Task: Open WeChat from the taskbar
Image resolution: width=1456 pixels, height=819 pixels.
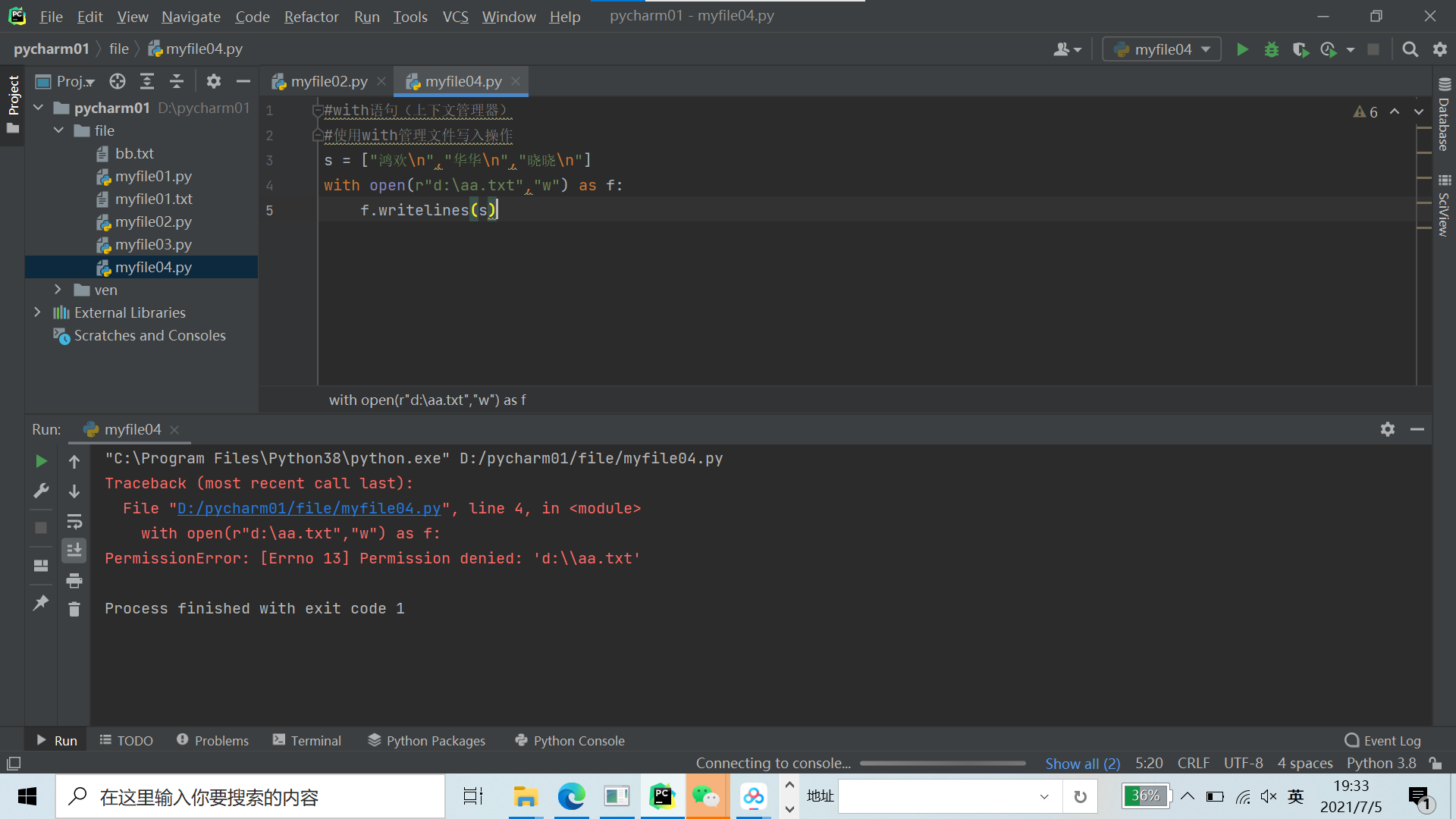Action: pyautogui.click(x=707, y=796)
